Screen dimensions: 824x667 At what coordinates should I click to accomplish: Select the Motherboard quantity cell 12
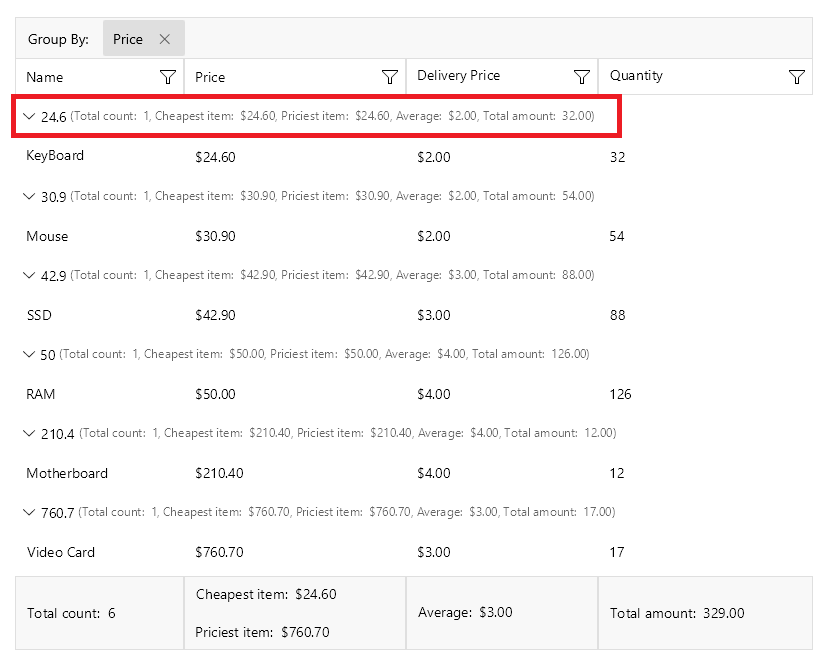[x=617, y=473]
